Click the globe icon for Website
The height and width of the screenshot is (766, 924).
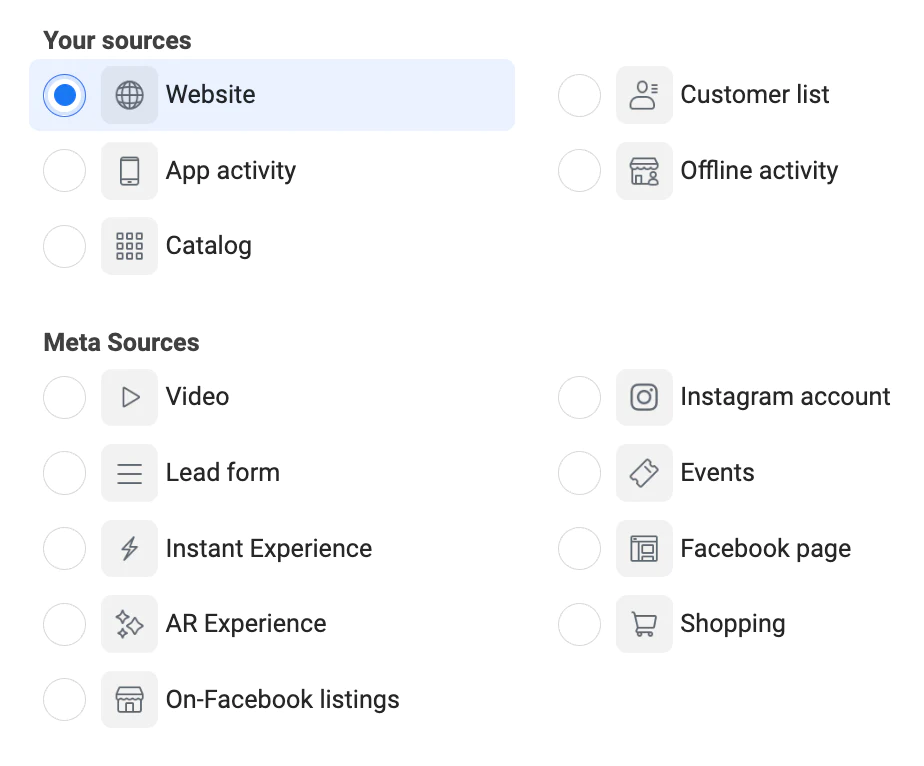(129, 95)
